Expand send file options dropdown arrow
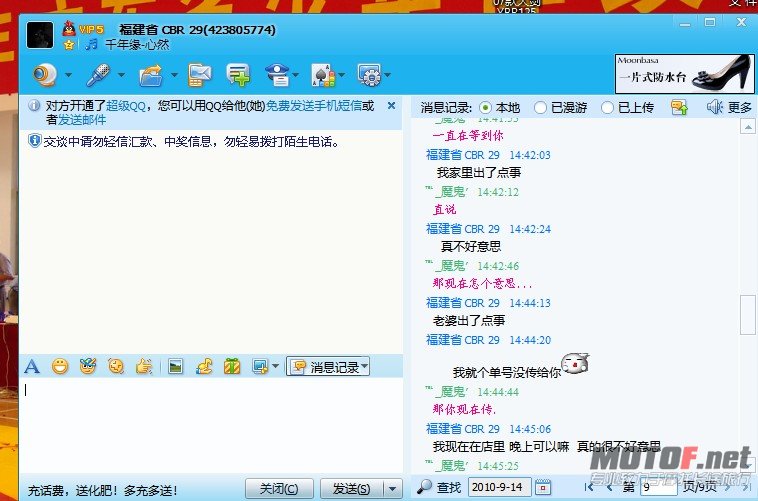 pyautogui.click(x=174, y=75)
